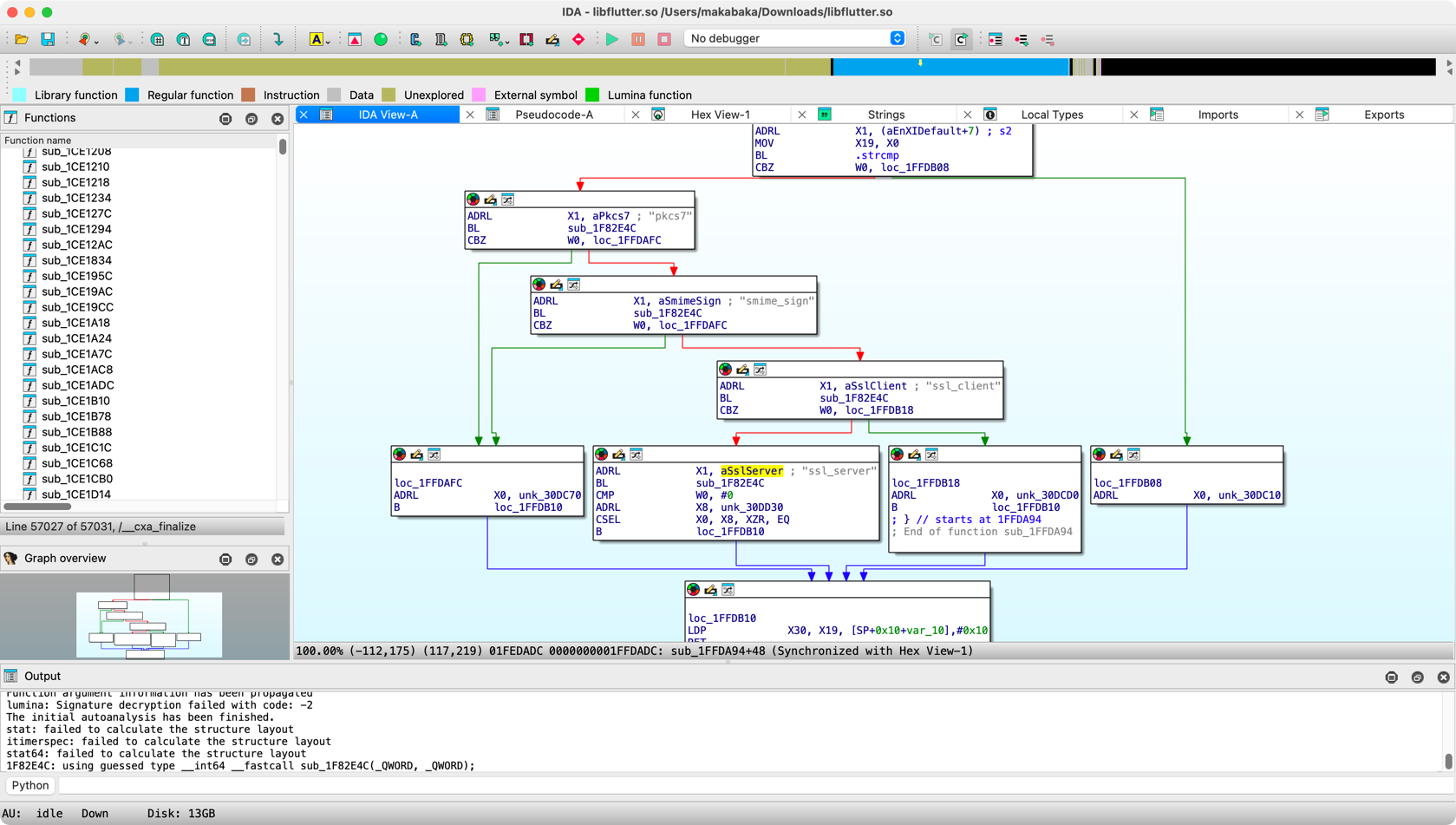Click the pencil edit icon in main toolbar
The image size is (1456, 825).
pyautogui.click(x=552, y=39)
